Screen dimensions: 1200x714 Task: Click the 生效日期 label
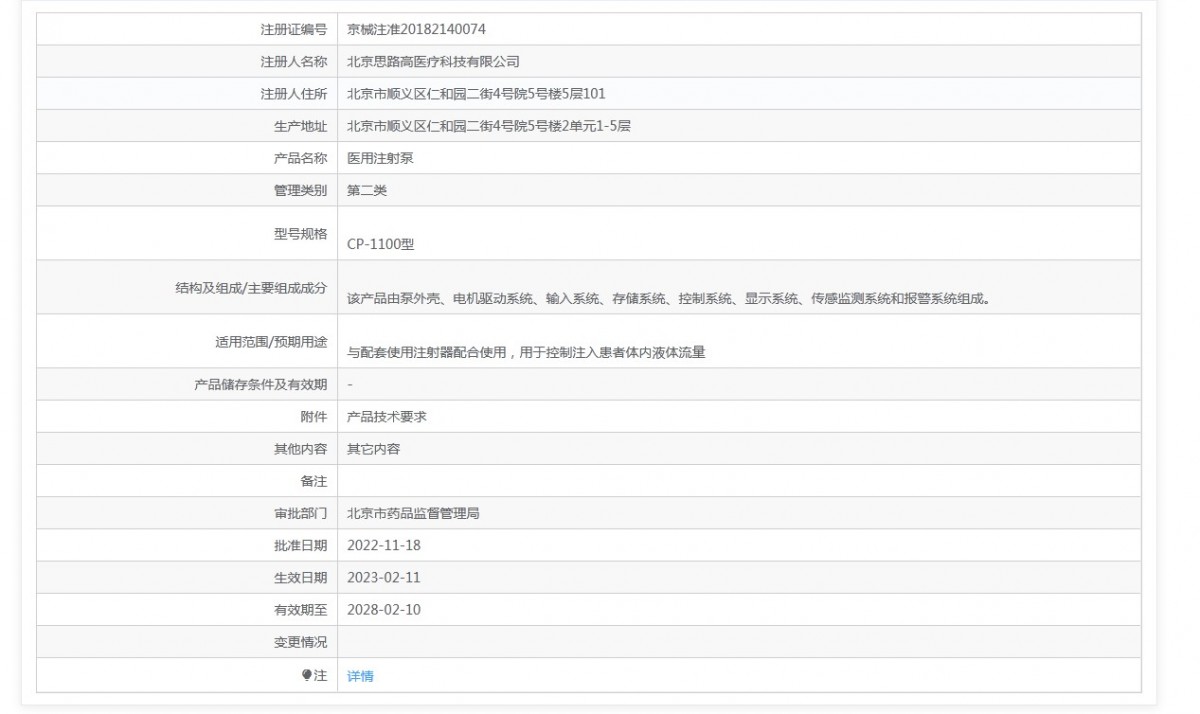point(300,577)
